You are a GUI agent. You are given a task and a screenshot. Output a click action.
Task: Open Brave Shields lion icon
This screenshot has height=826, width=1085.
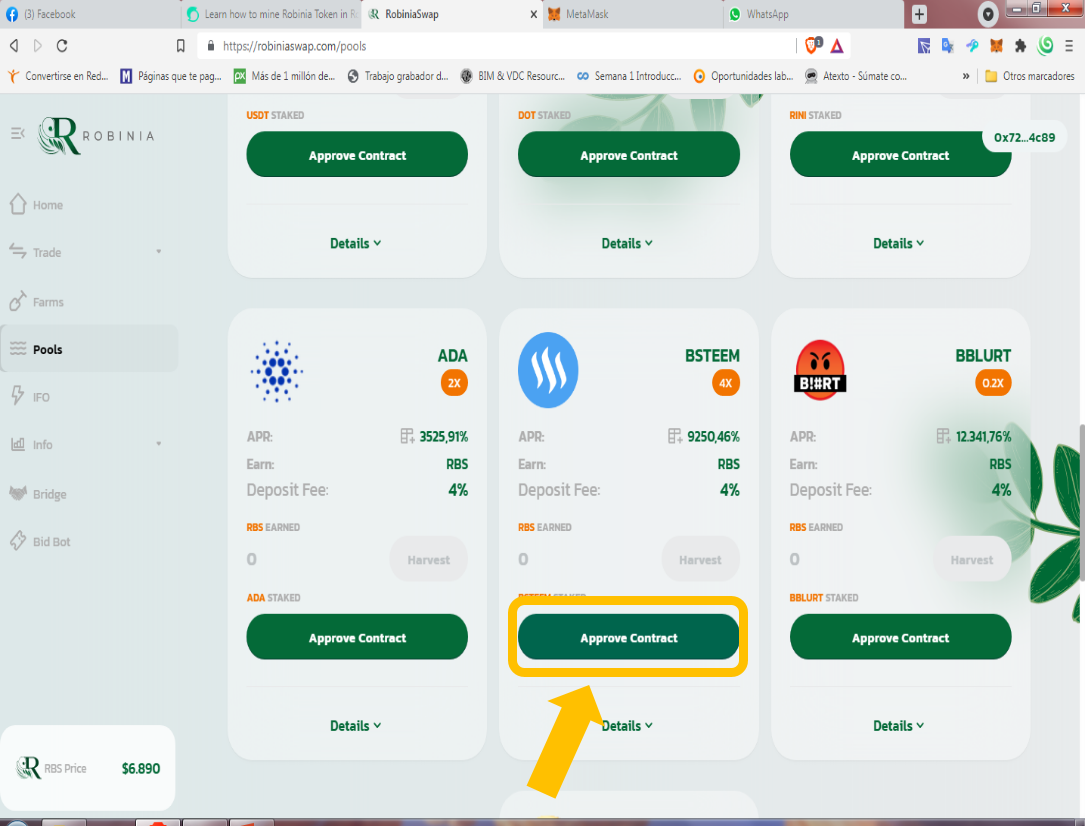(813, 46)
